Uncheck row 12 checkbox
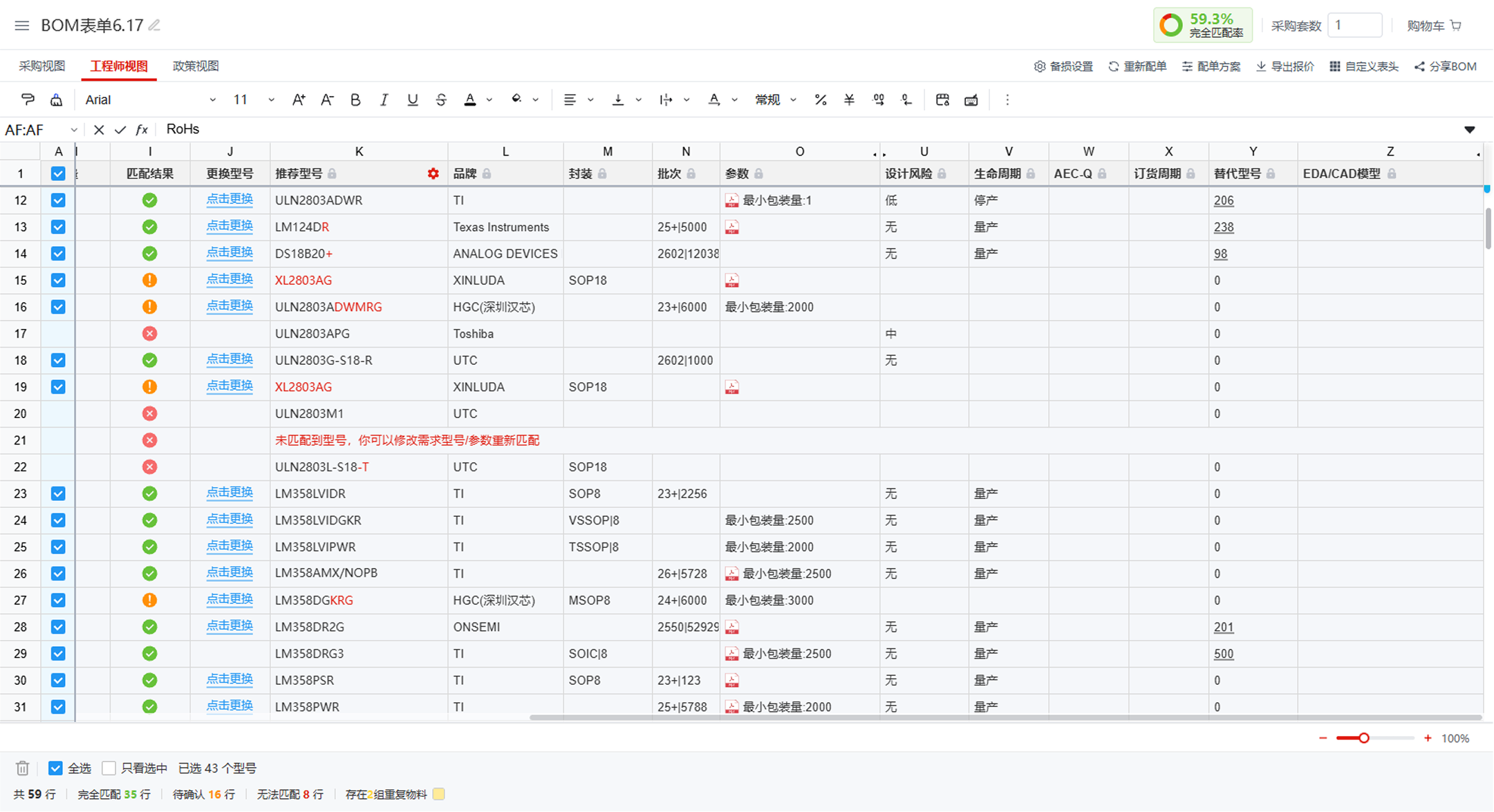This screenshot has height=812, width=1494. tap(58, 200)
